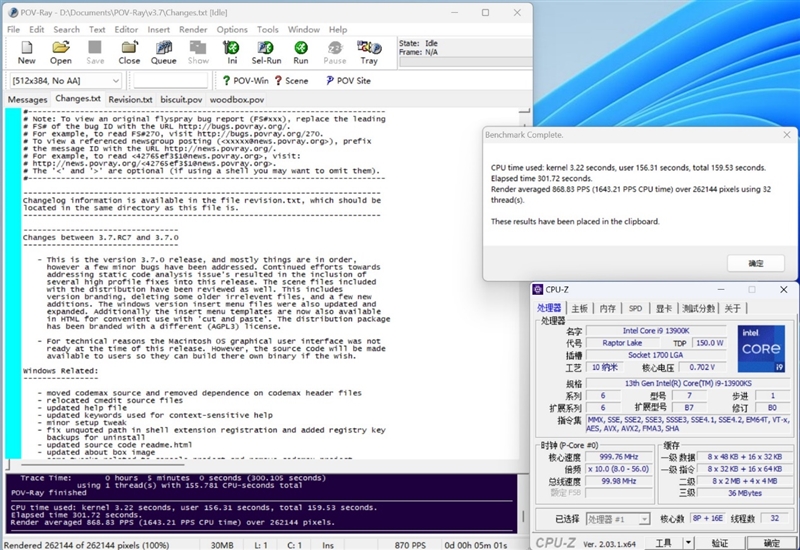Click the Pause render icon

click(x=335, y=53)
